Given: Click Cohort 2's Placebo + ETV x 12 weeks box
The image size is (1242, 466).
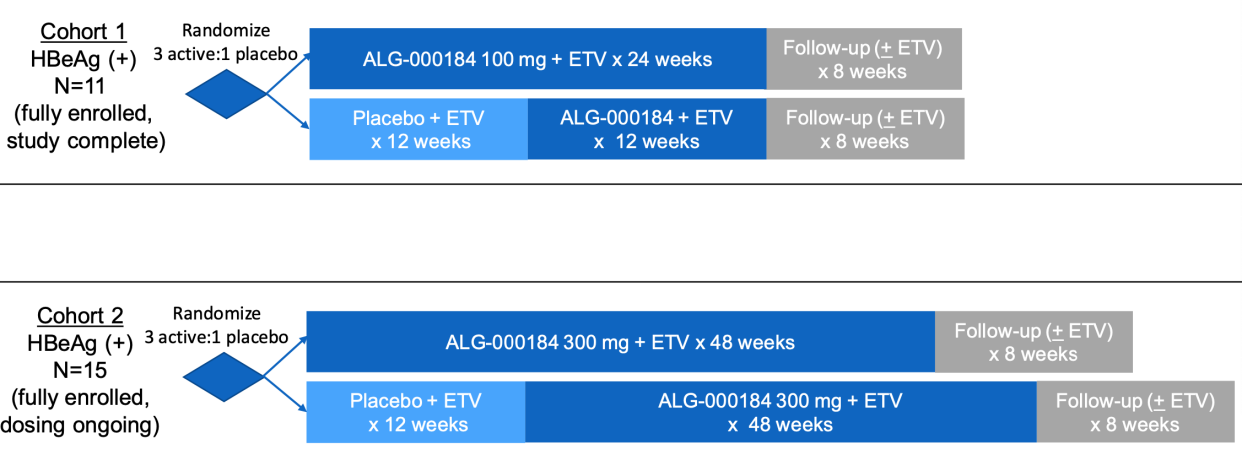Looking at the screenshot, I should tap(416, 412).
